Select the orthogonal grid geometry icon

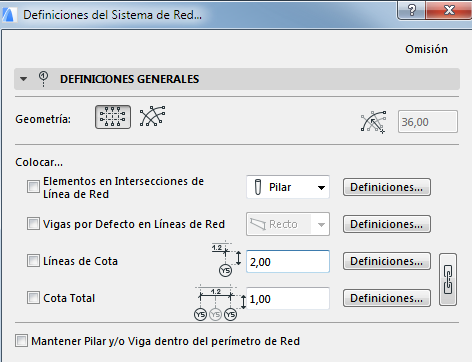pyautogui.click(x=113, y=117)
